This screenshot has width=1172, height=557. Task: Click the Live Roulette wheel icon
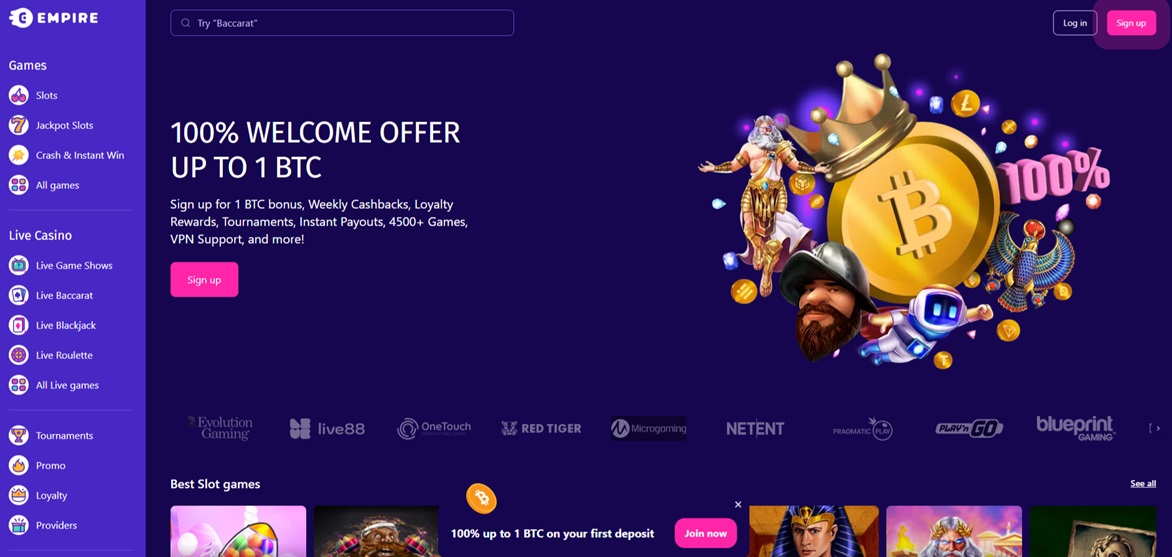(19, 355)
